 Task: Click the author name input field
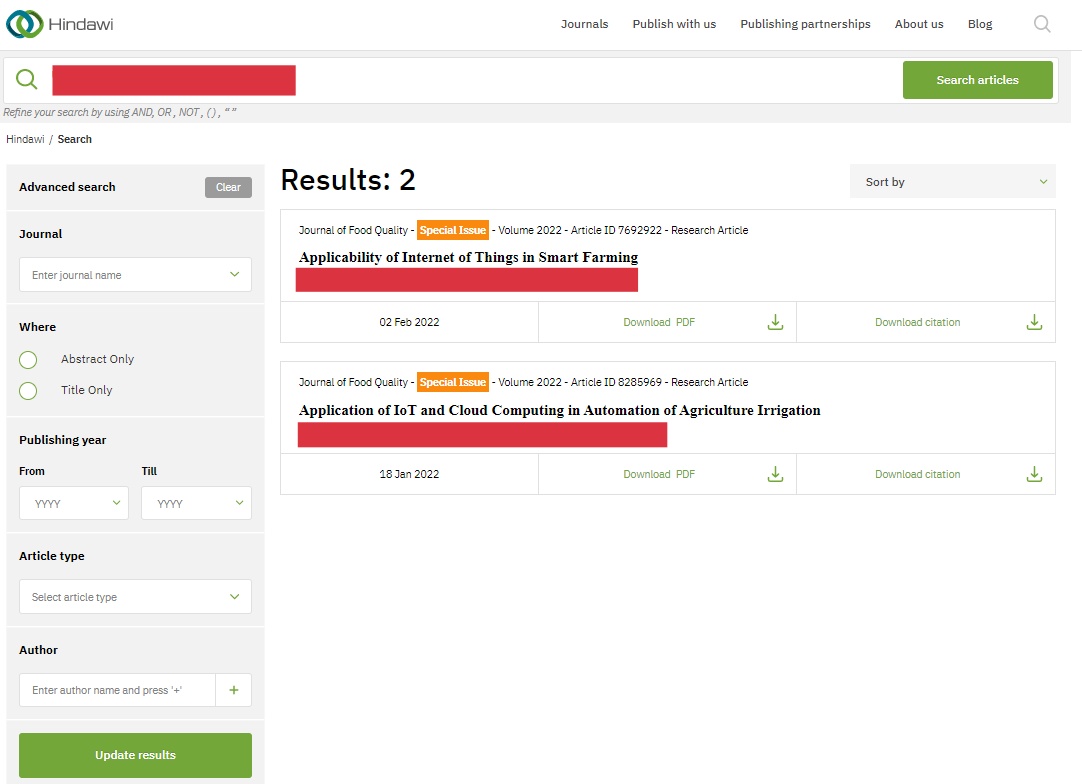[x=117, y=690]
